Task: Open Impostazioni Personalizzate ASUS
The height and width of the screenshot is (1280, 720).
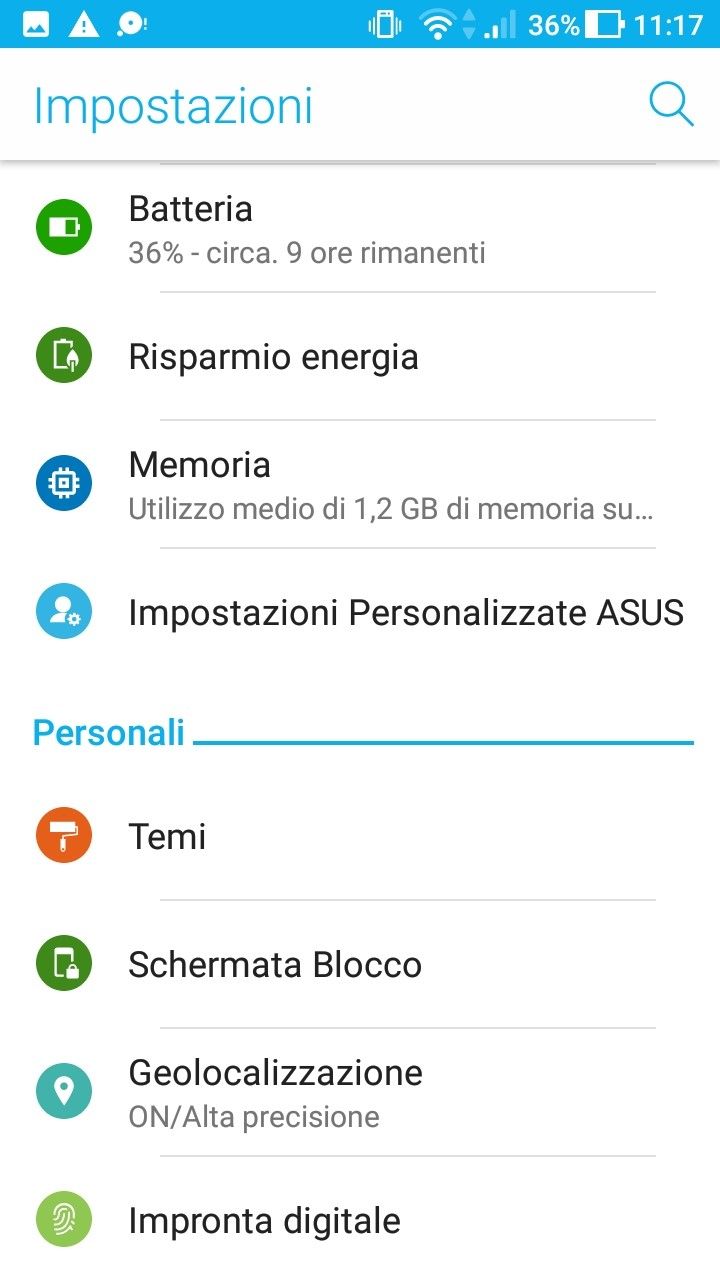Action: point(406,613)
